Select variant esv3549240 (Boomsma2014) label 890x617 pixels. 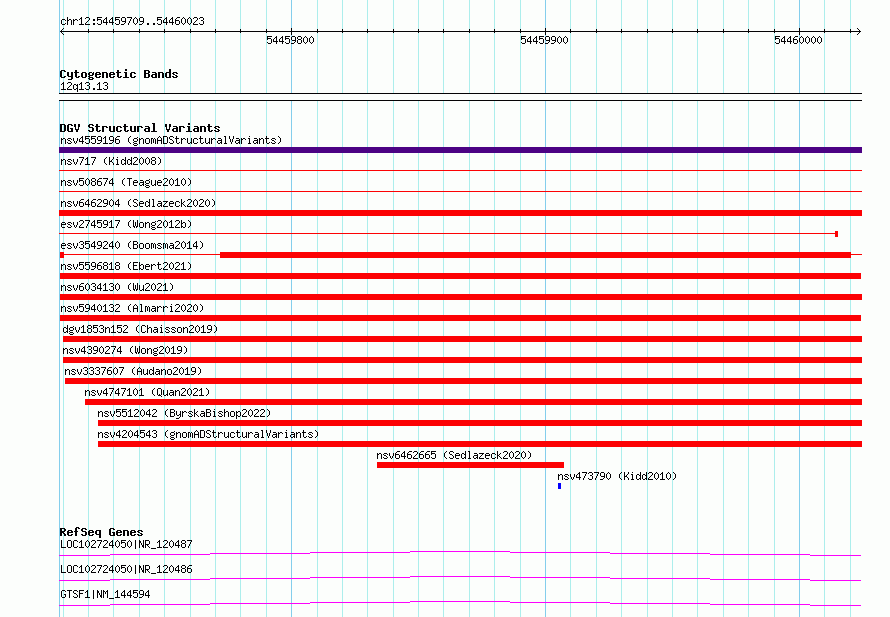(x=132, y=245)
